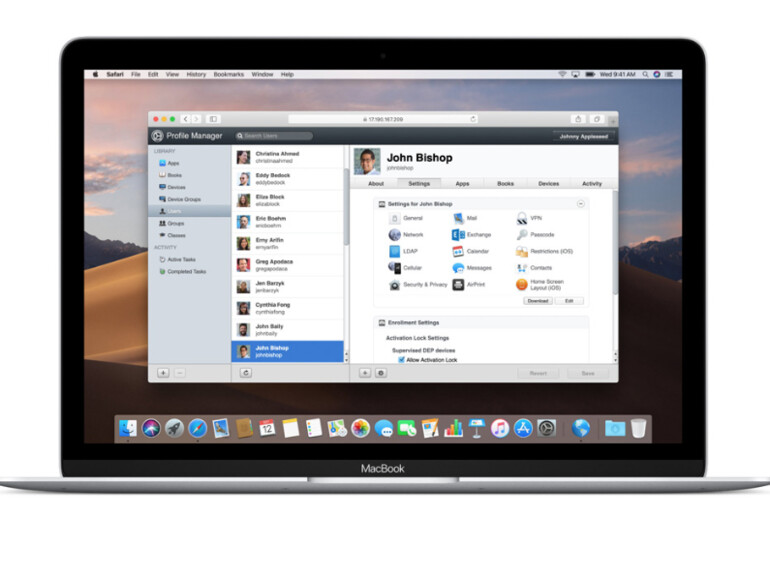The width and height of the screenshot is (770, 578).
Task: Open the Messages settings icon
Action: click(x=458, y=268)
